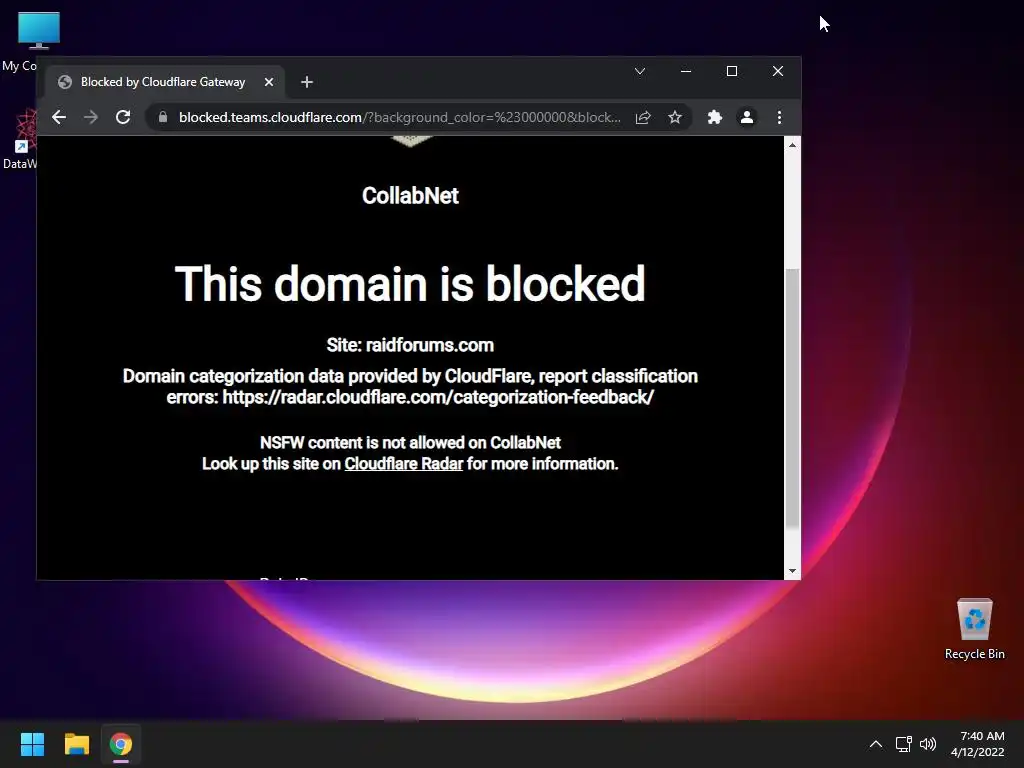Close the Chrome window
Image resolution: width=1024 pixels, height=768 pixels.
pos(778,71)
